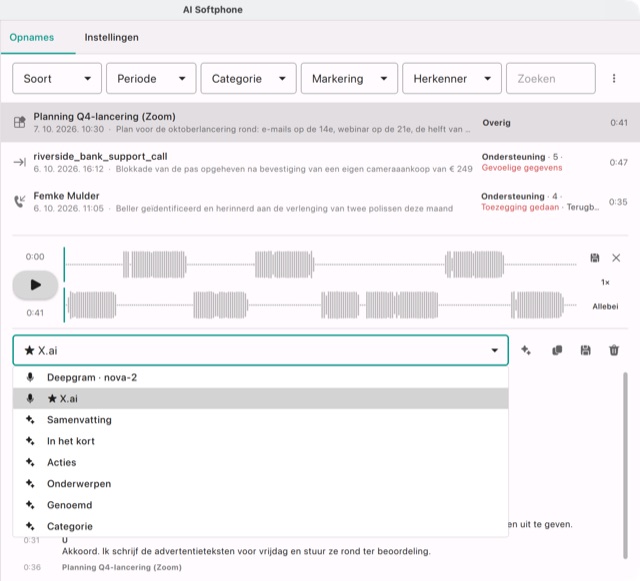Click the transcript scrollbar
The height and width of the screenshot is (581, 640).
tap(625, 465)
